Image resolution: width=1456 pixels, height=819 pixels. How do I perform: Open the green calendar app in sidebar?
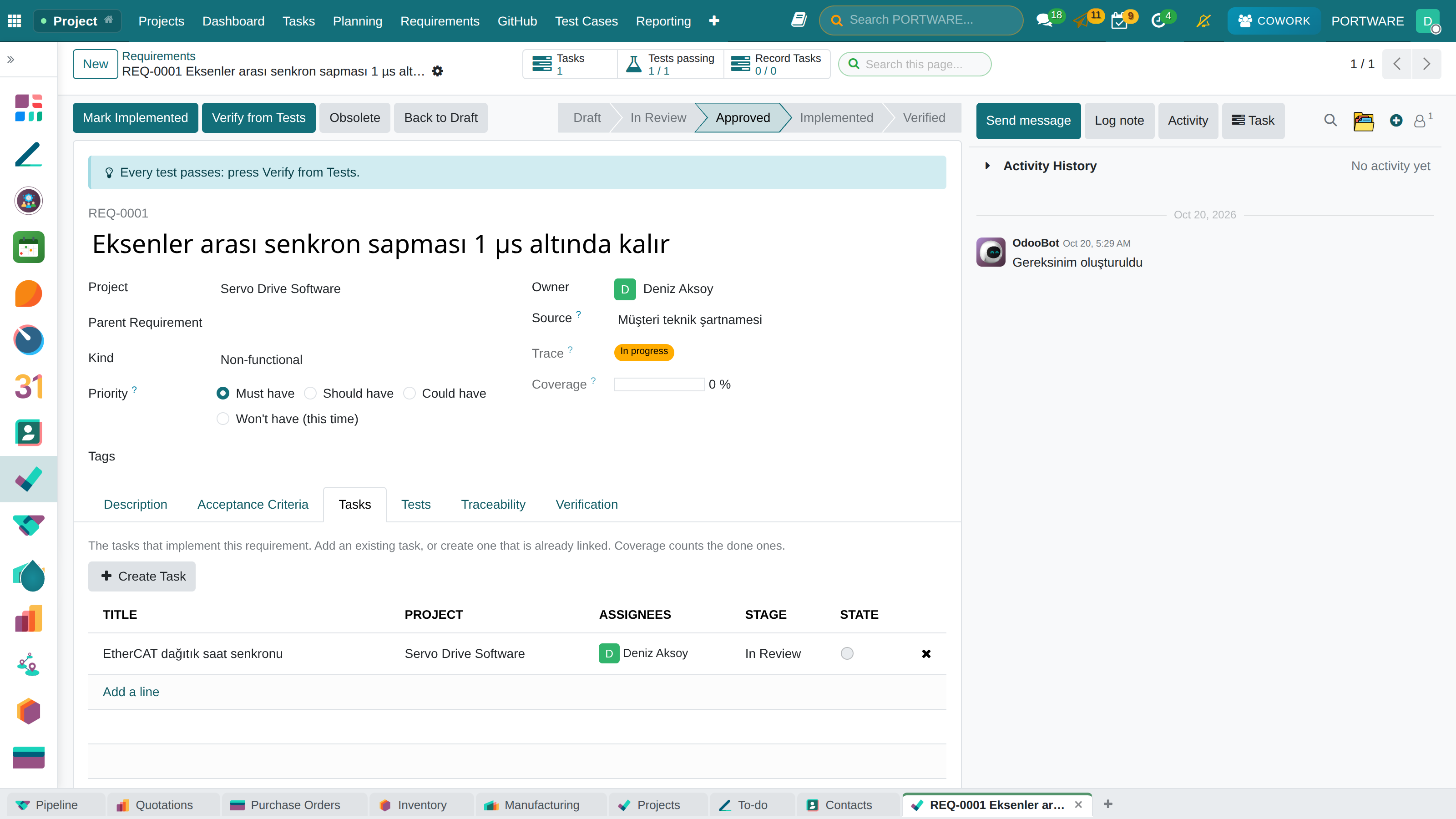point(28,247)
